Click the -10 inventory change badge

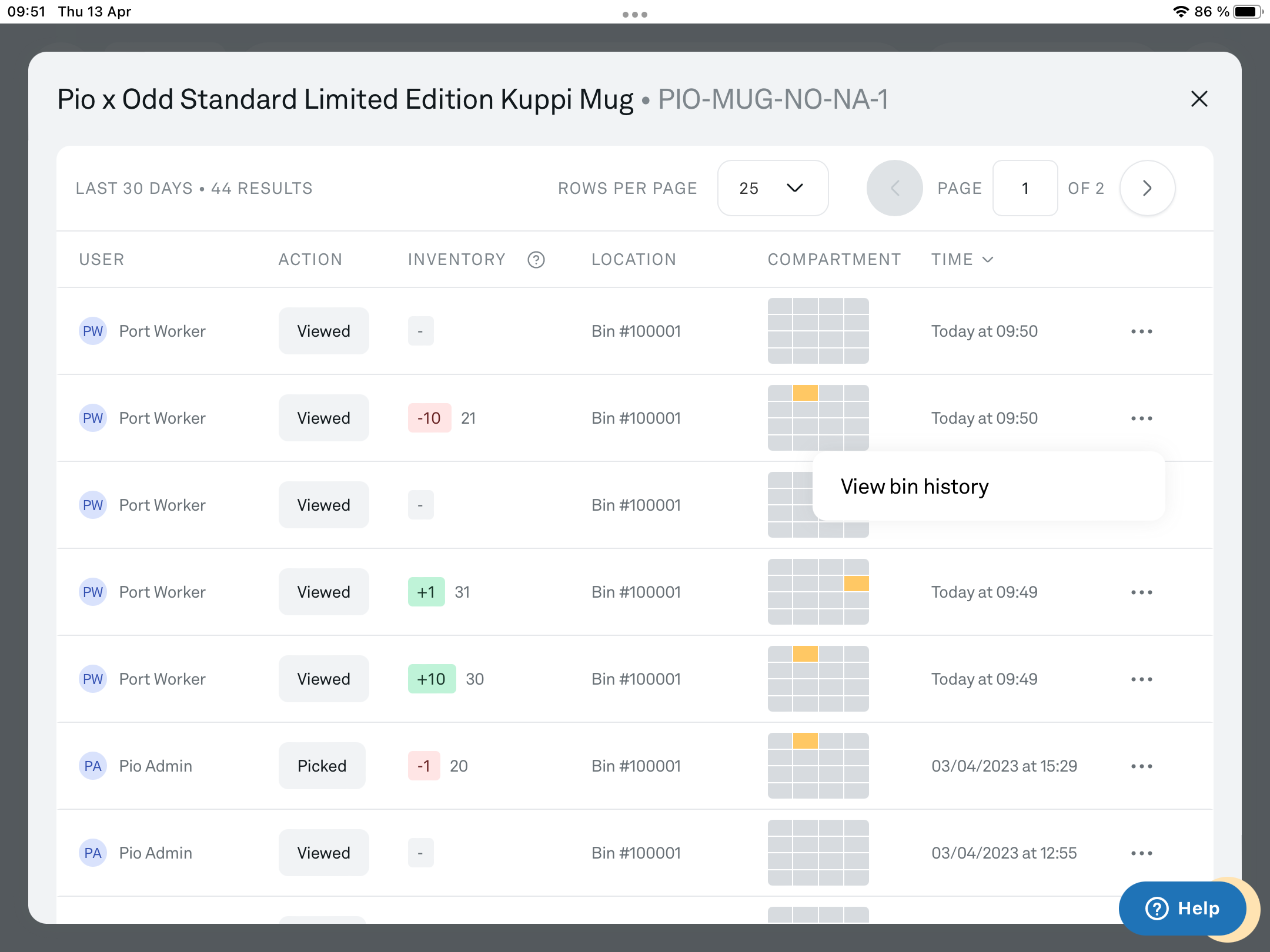coord(429,418)
